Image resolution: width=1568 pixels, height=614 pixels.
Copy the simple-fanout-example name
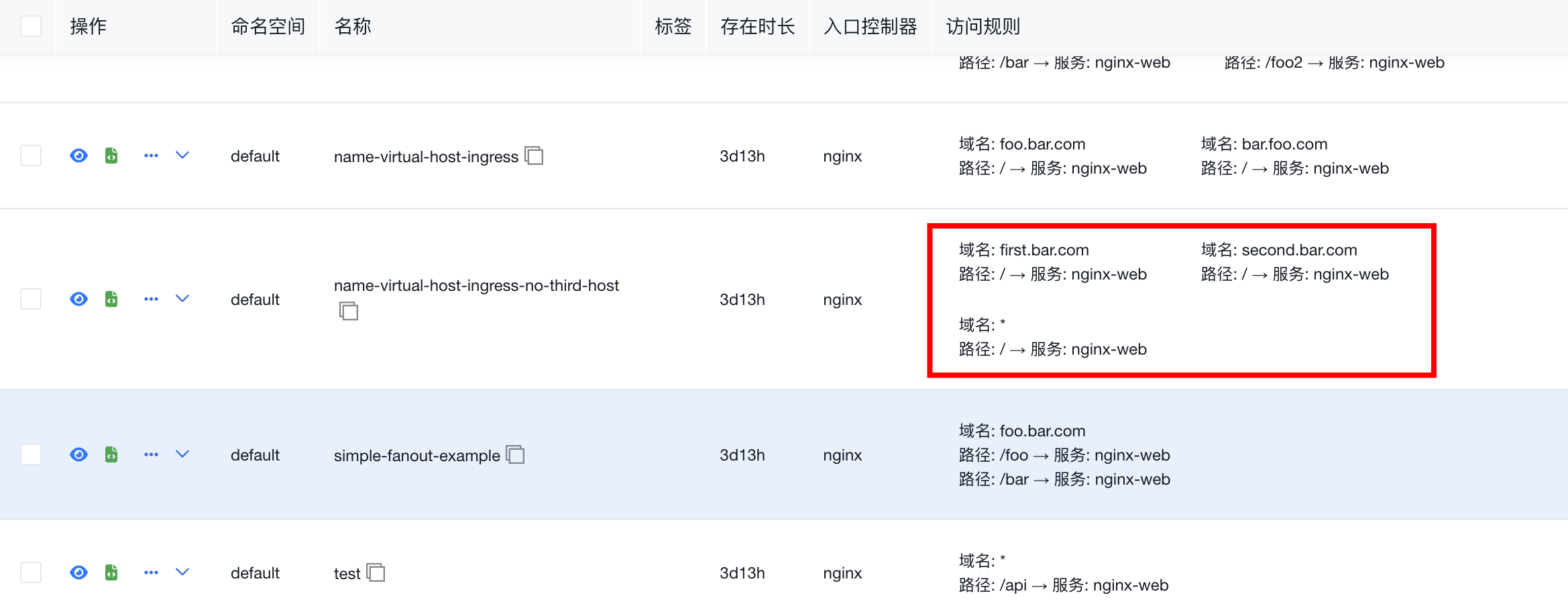(515, 454)
